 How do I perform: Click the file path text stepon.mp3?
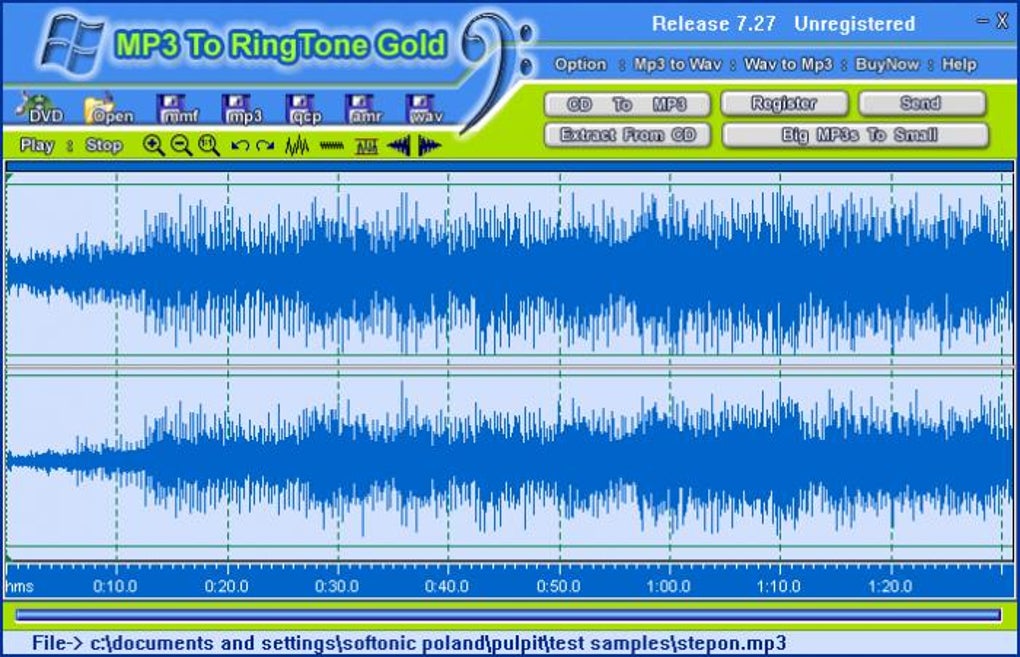click(731, 643)
